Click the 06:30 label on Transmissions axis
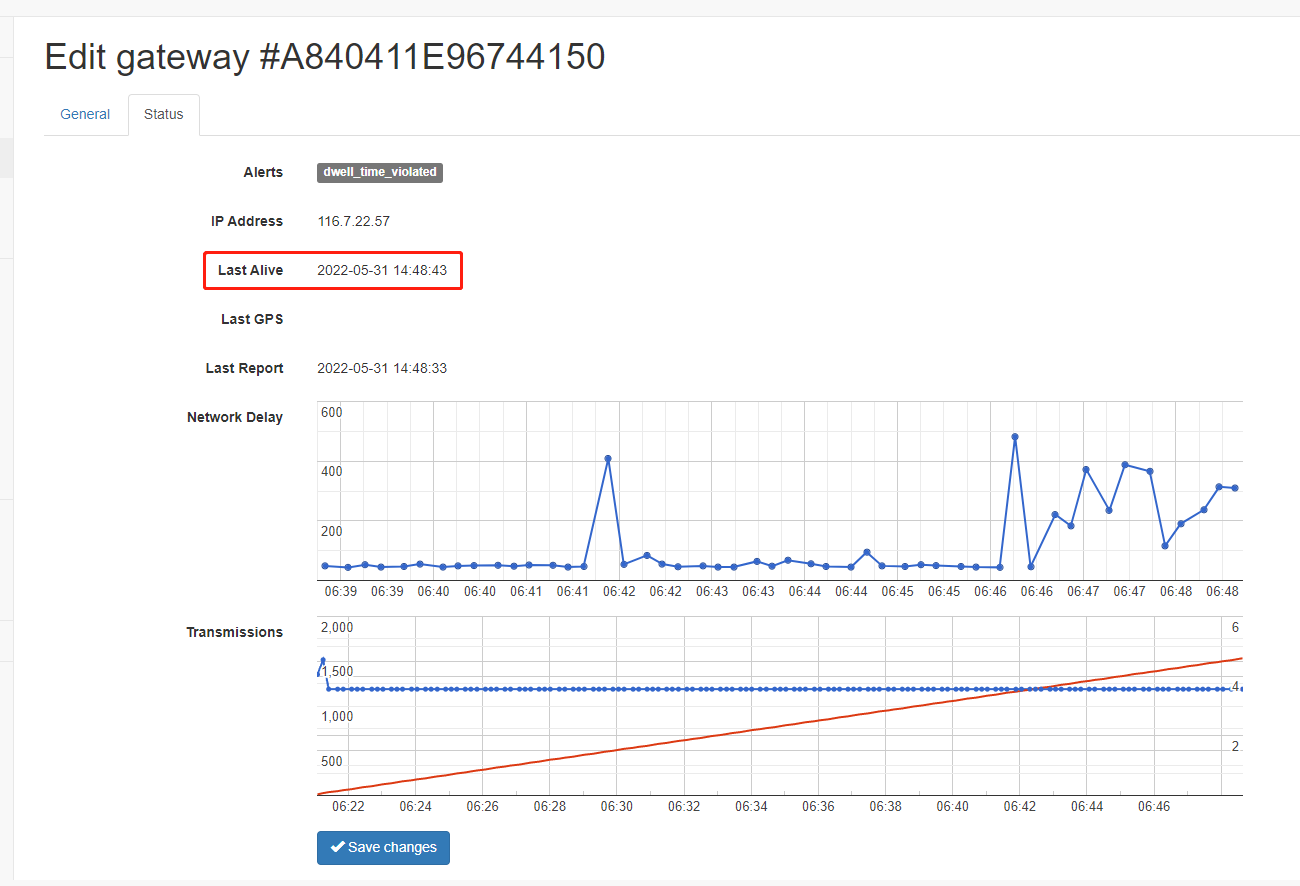This screenshot has width=1300, height=886. [617, 805]
